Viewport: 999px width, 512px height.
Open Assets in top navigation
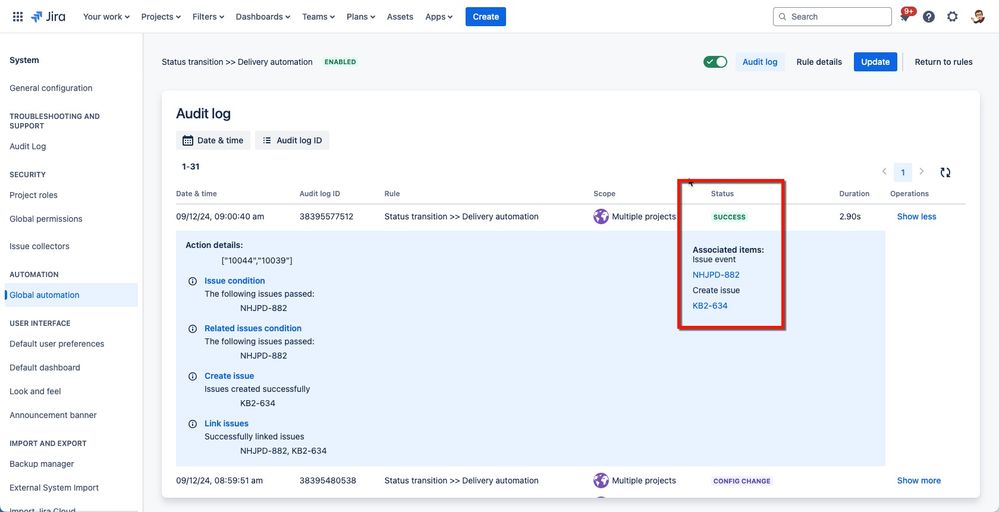tap(400, 17)
